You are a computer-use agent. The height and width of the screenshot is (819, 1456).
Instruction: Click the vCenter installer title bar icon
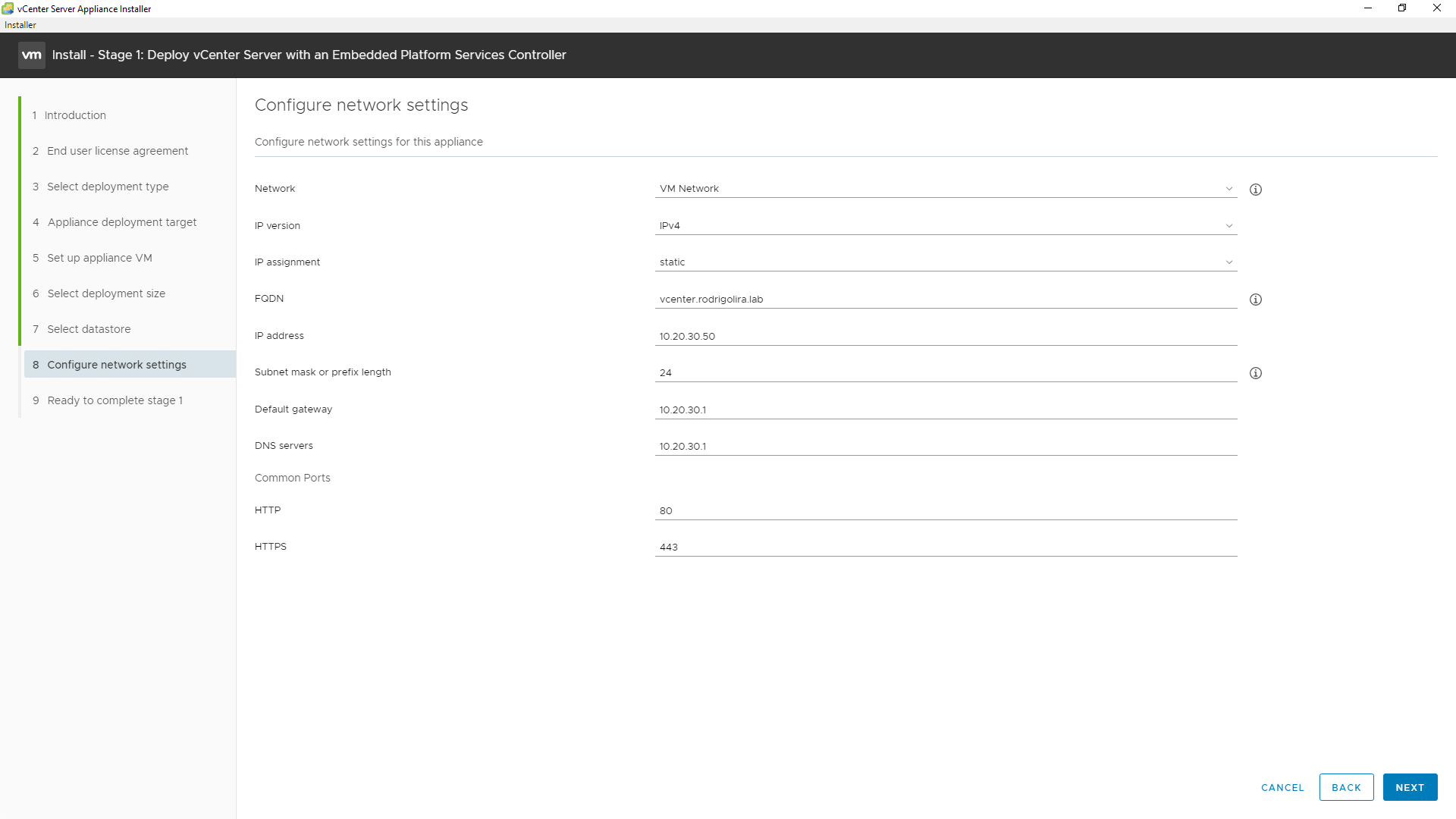click(x=8, y=8)
